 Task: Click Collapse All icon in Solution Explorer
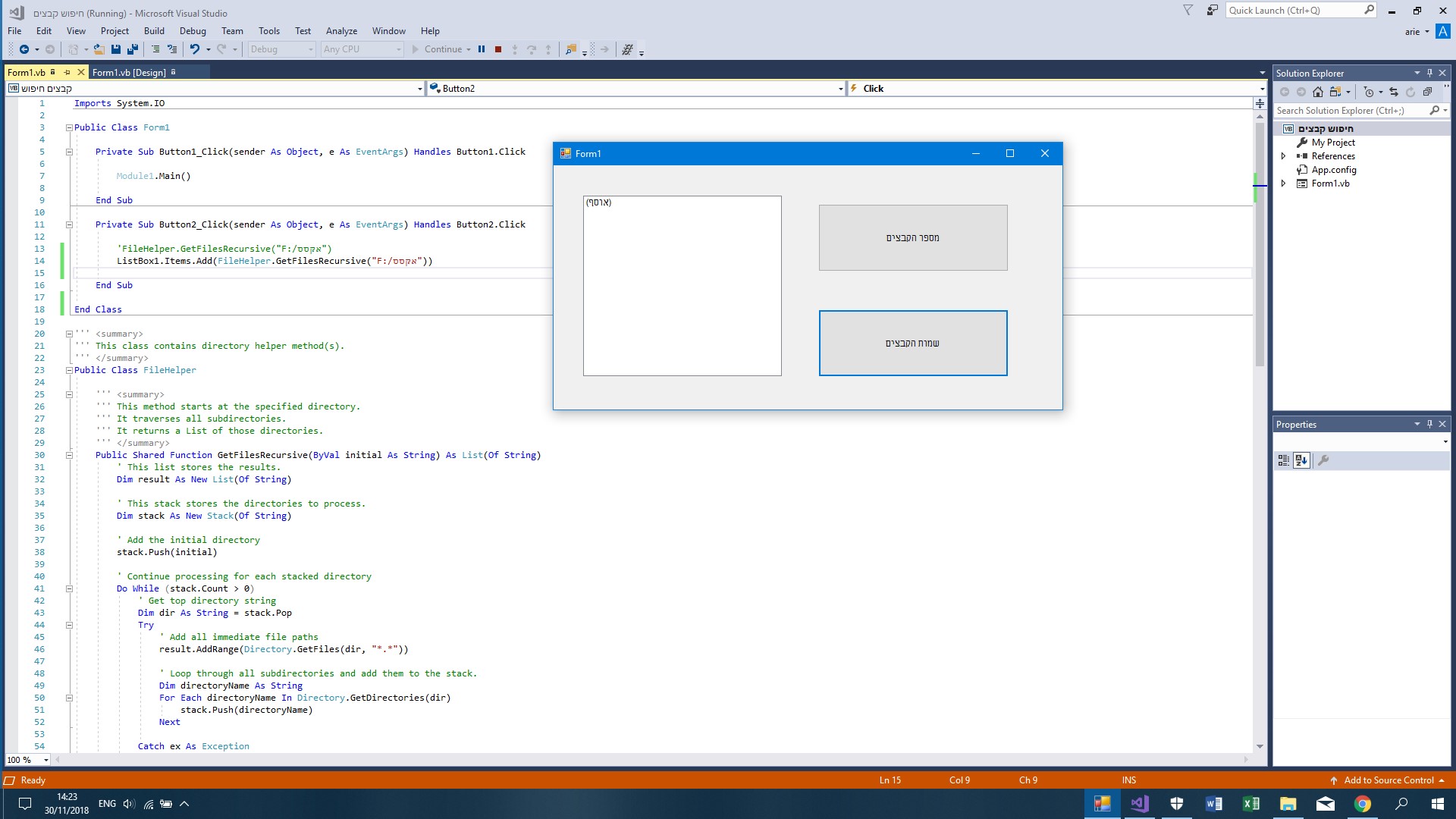1427,92
